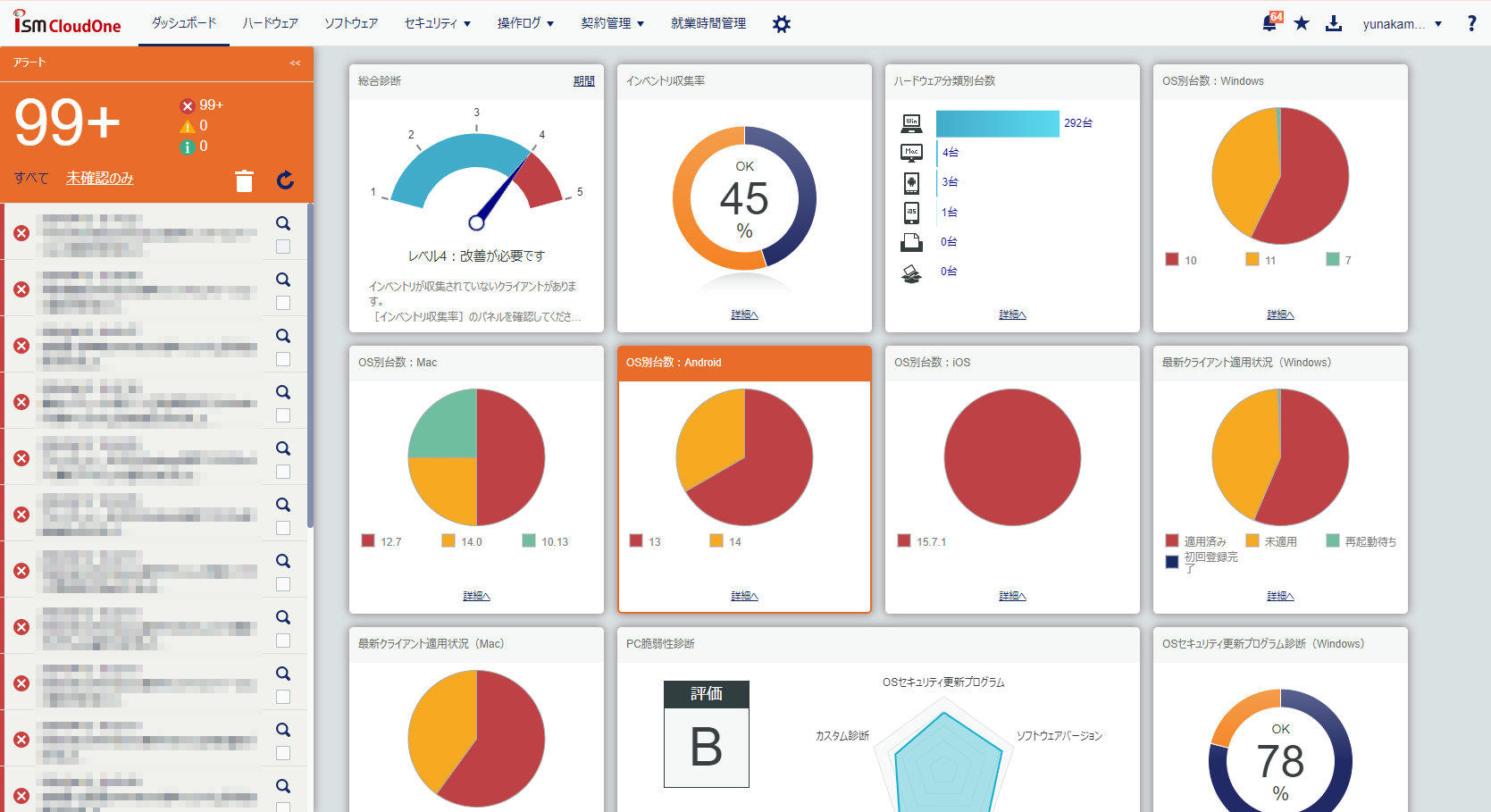The height and width of the screenshot is (812, 1491).
Task: Collapse the alert panel with double chevron
Action: click(x=295, y=63)
